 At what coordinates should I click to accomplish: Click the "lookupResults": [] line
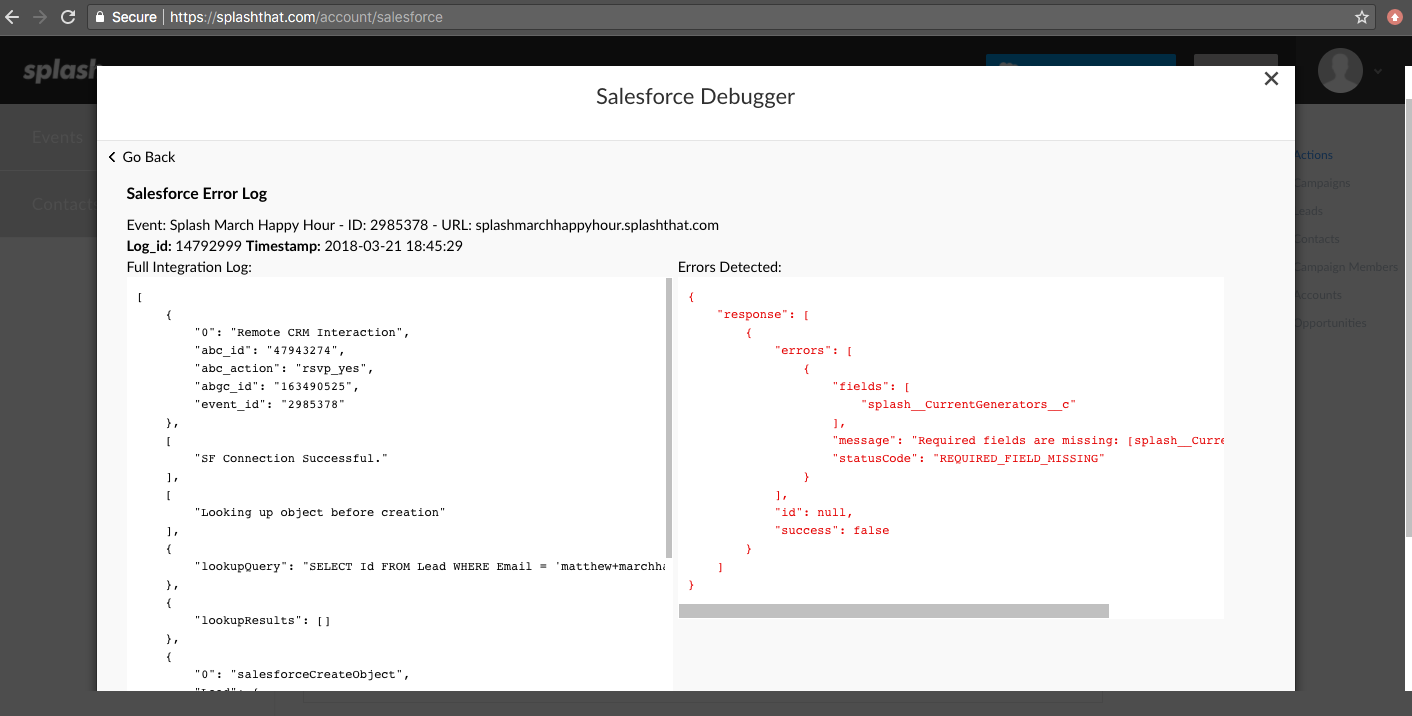click(263, 620)
